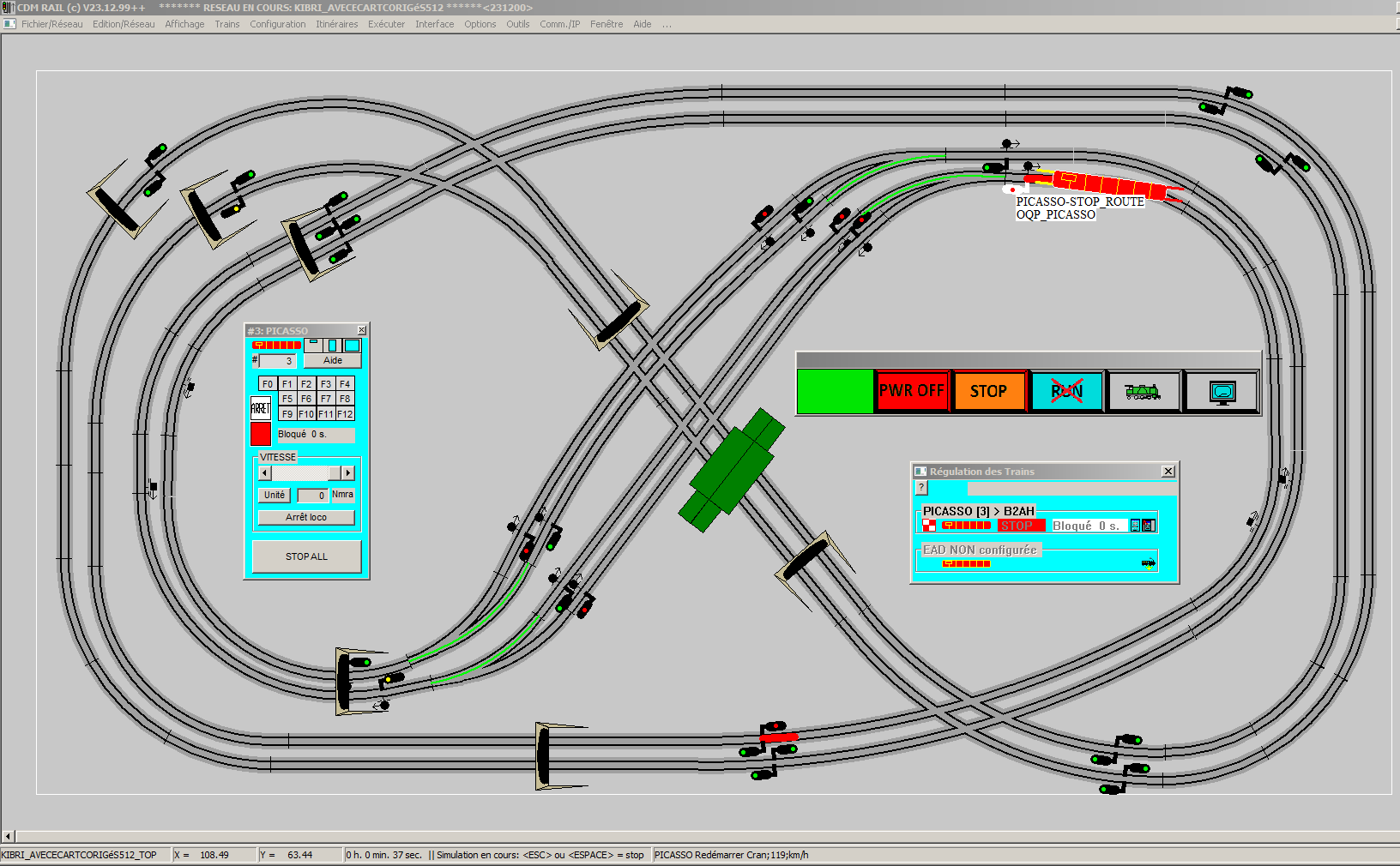Click the green locomotive icon in control bar
Screen dimensions: 1400x866
coord(1143,392)
